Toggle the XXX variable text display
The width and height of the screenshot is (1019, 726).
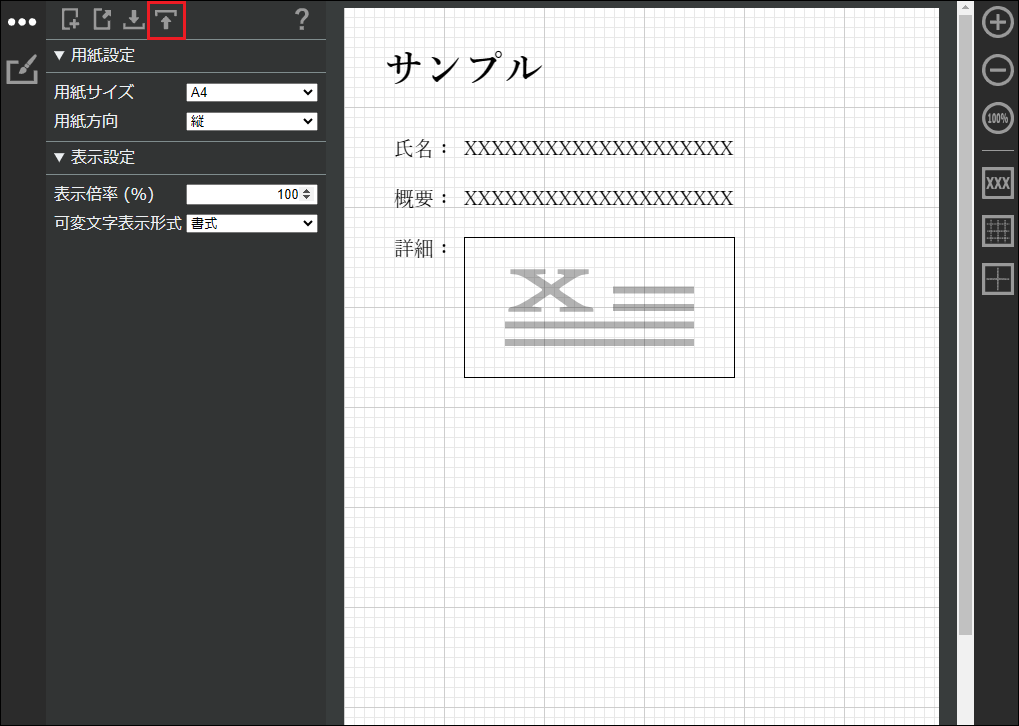point(997,183)
